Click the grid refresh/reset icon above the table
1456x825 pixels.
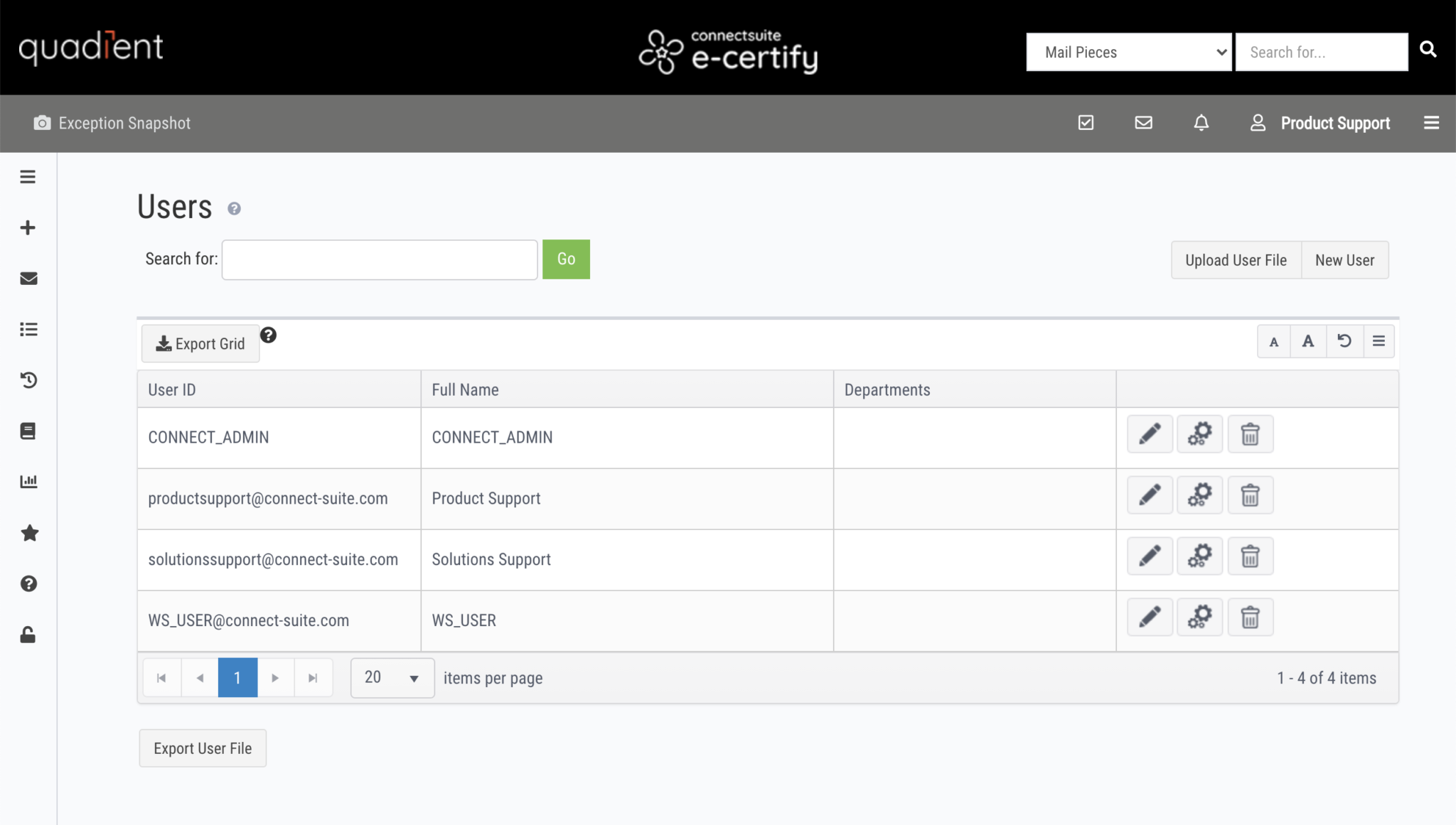[1344, 341]
